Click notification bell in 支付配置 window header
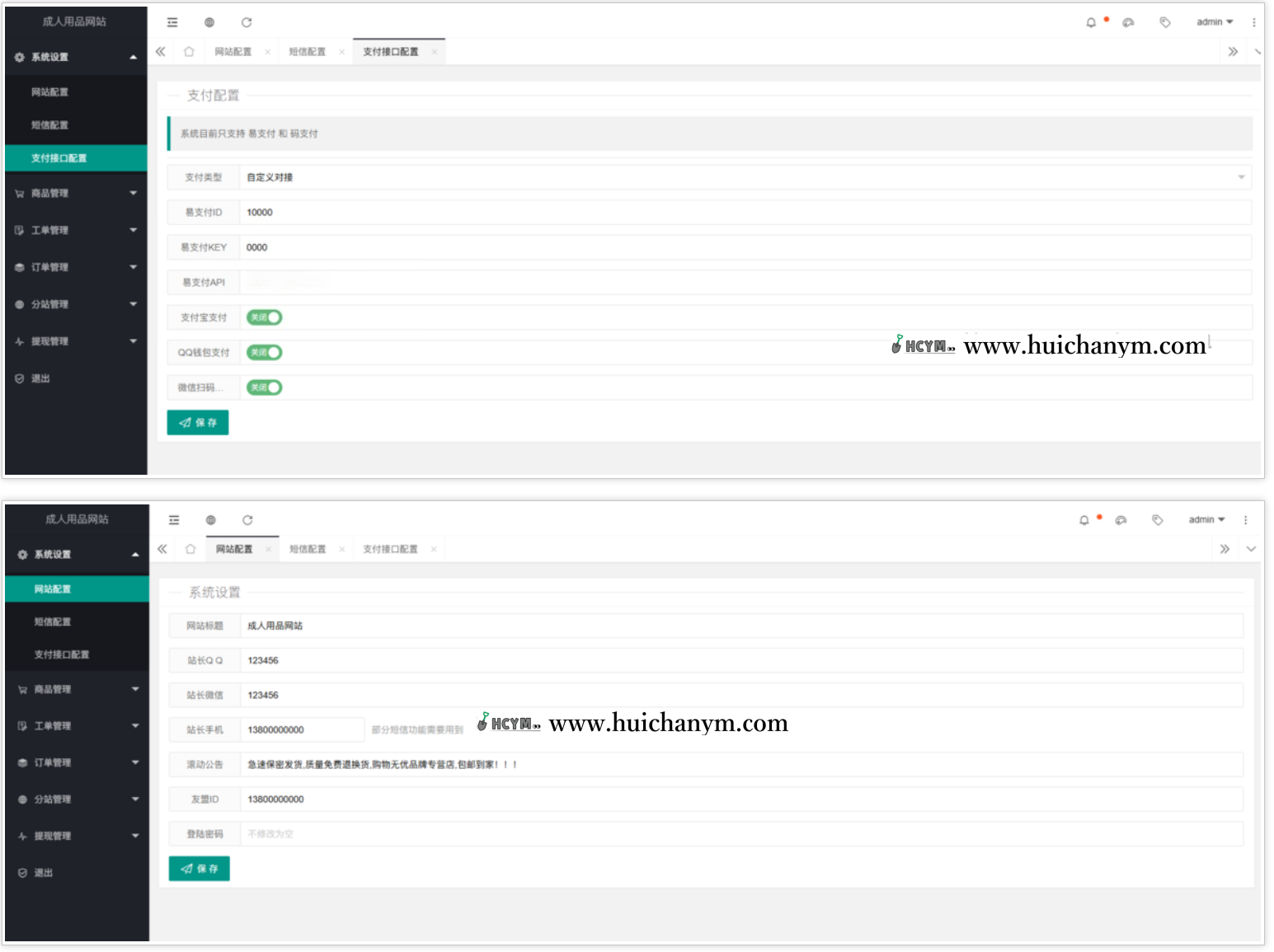Screen dimensions: 1274x952 click(1091, 22)
